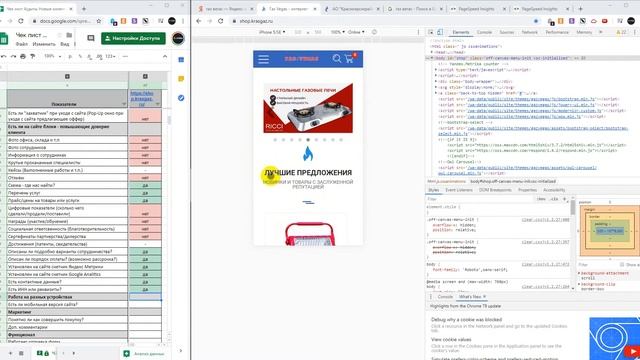
Task: Open the Изменить menu in Google Sheets
Action: click(44, 44)
